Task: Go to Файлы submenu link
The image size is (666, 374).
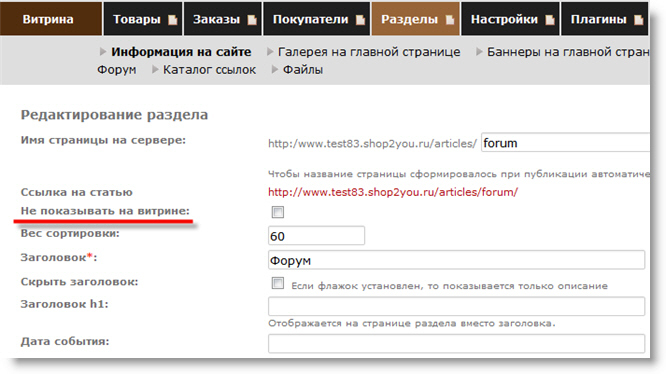Action: tap(303, 70)
